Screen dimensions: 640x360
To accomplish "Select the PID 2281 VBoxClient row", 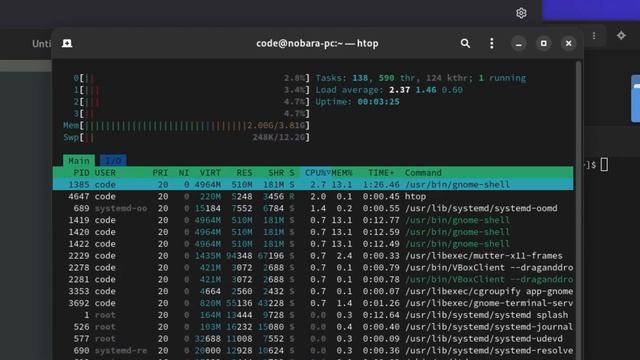I will pyautogui.click(x=313, y=279).
